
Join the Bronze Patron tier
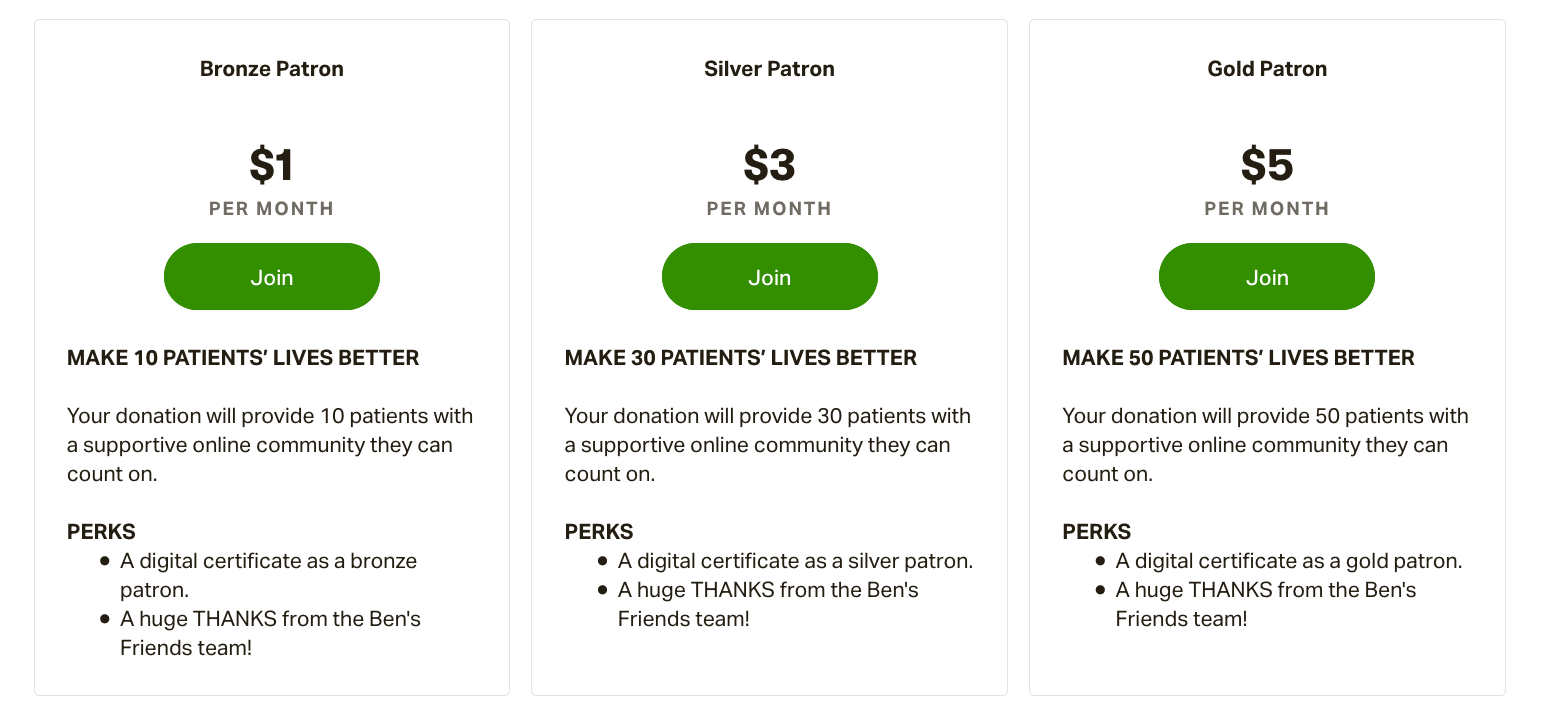click(271, 277)
